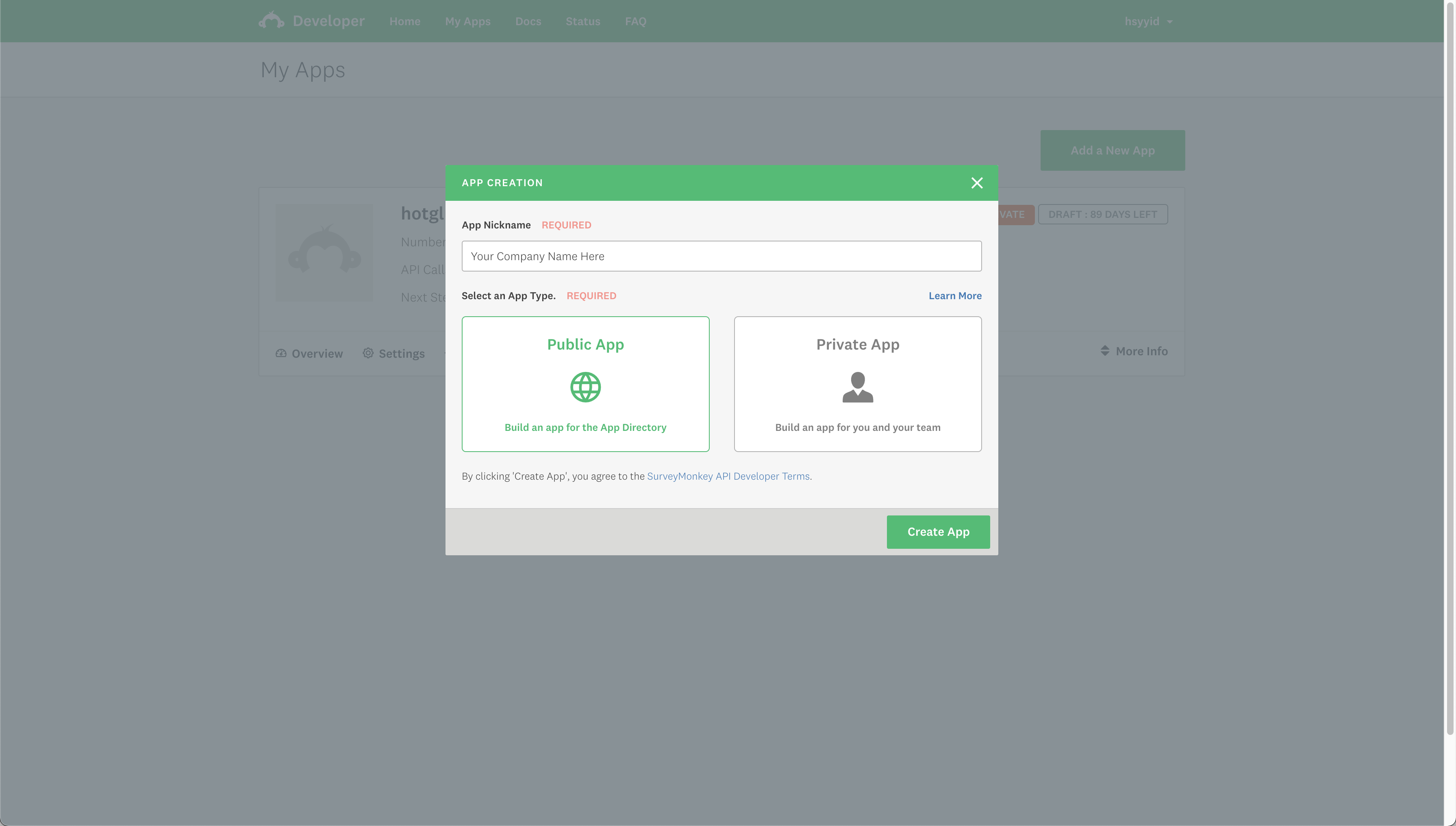This screenshot has width=1456, height=826.
Task: Open SurveyMonkey API Developer Terms link
Action: point(728,476)
